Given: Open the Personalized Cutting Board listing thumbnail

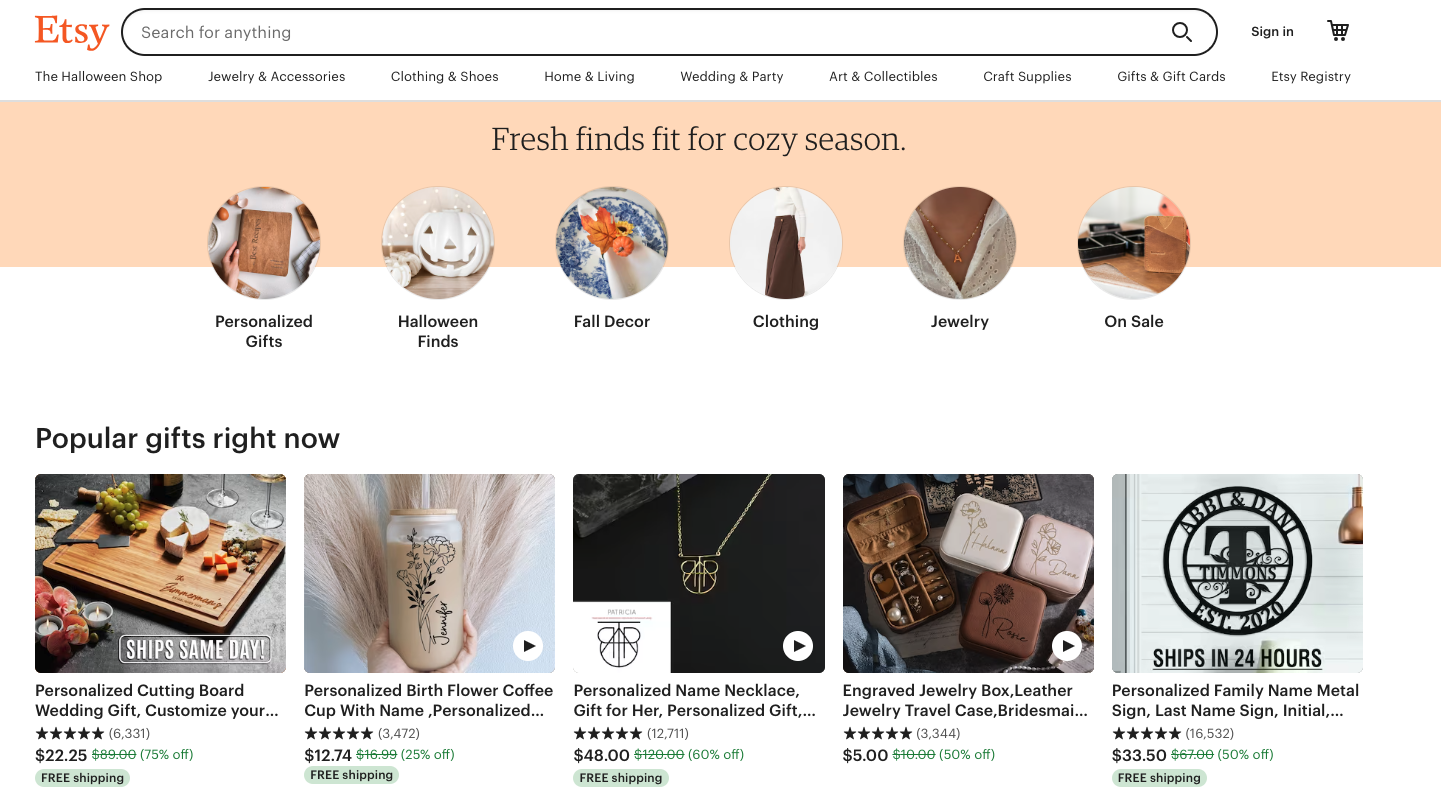Looking at the screenshot, I should tap(160, 572).
